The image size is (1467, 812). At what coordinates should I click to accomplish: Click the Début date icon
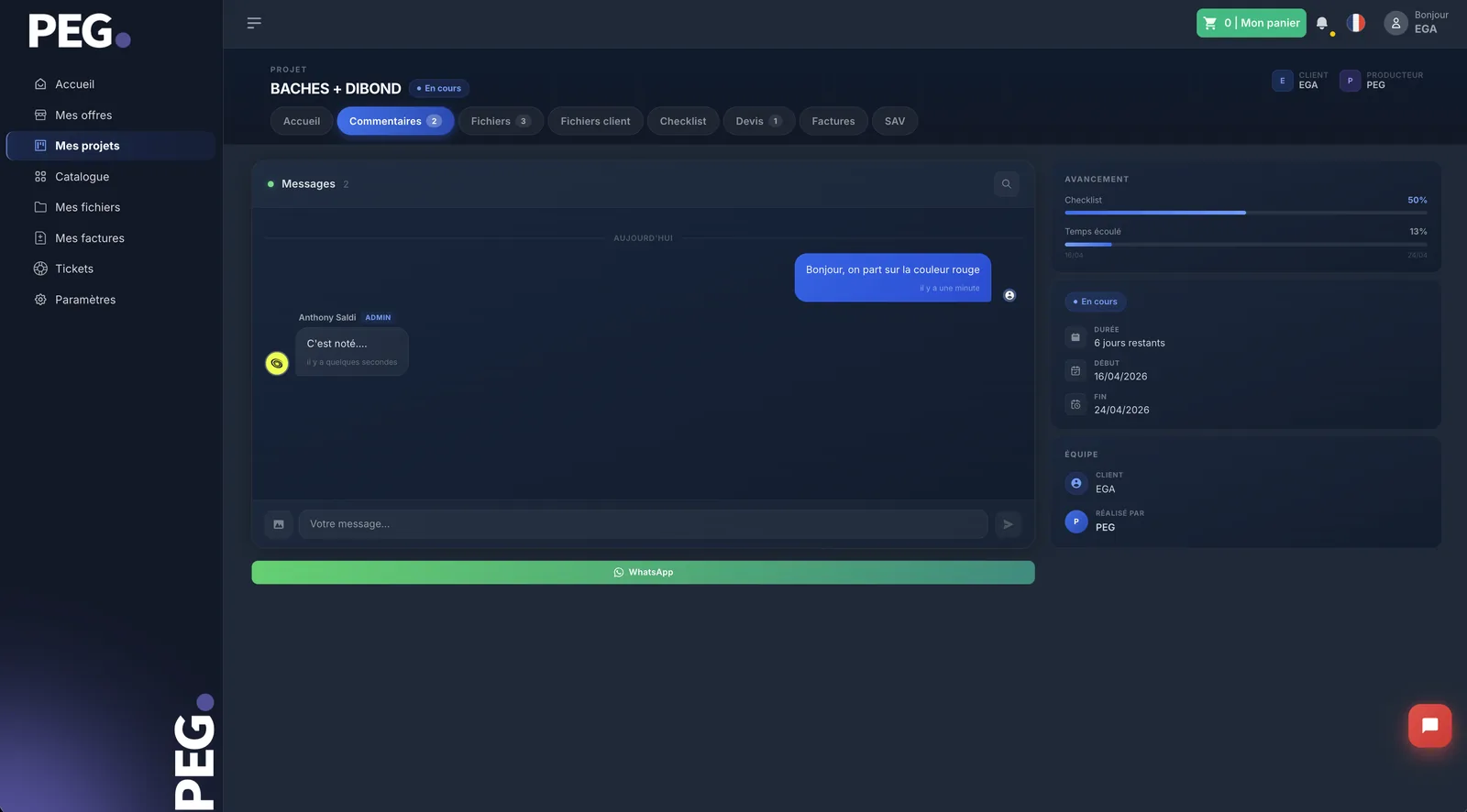pos(1075,371)
